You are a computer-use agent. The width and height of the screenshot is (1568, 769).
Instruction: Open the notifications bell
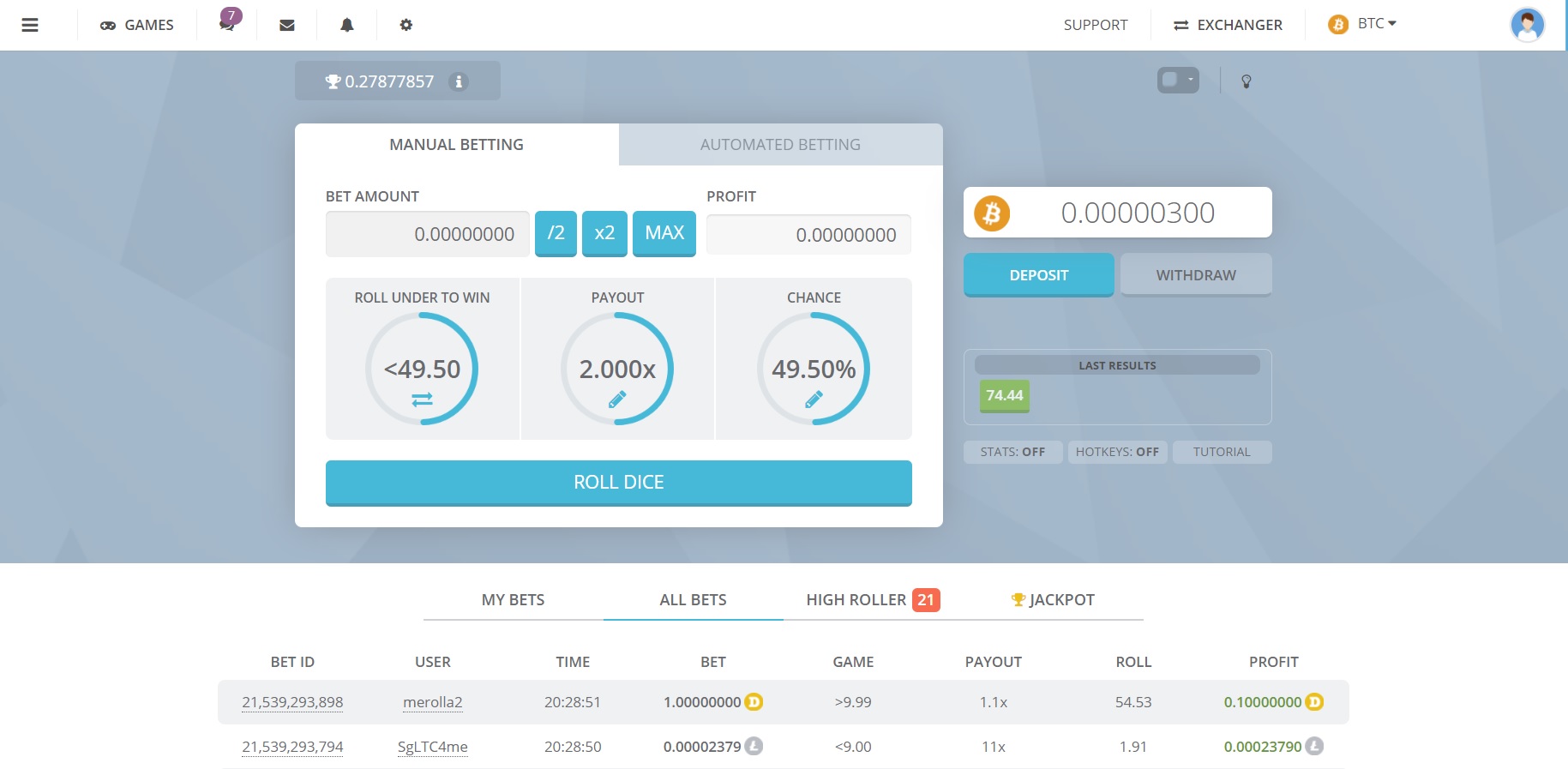click(347, 25)
